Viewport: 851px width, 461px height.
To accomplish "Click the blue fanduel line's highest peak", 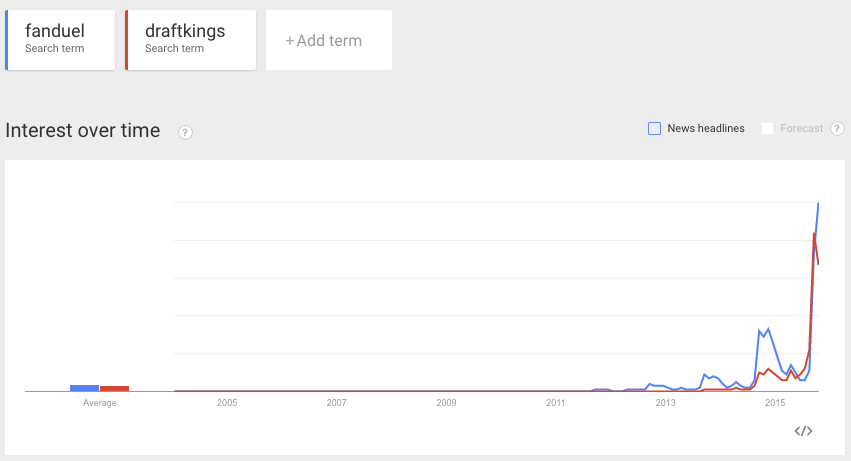I will pyautogui.click(x=819, y=204).
